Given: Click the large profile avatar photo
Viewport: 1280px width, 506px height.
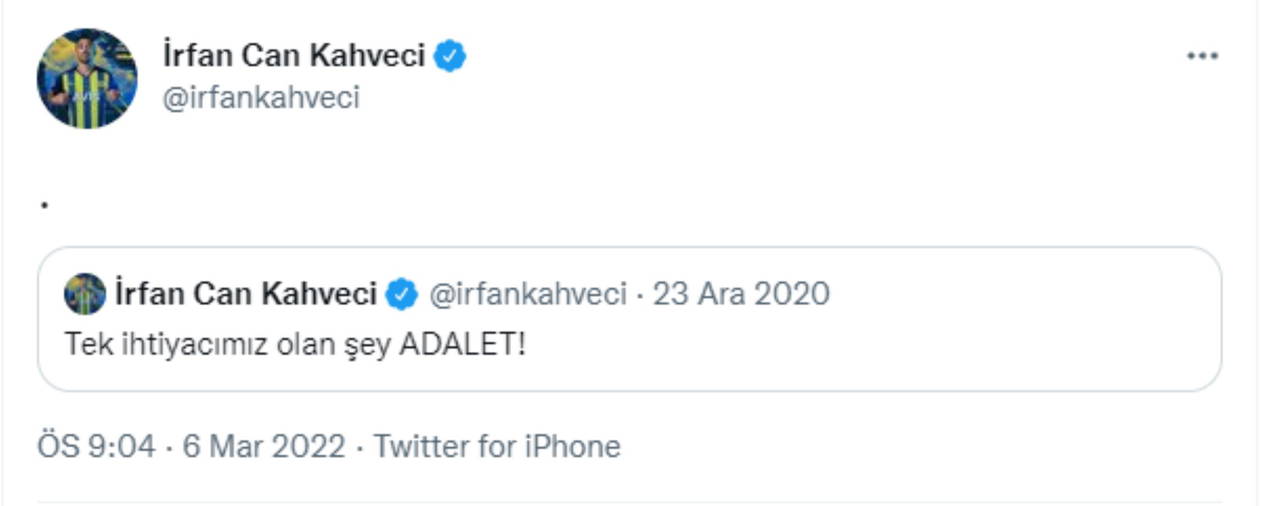Looking at the screenshot, I should tap(87, 78).
